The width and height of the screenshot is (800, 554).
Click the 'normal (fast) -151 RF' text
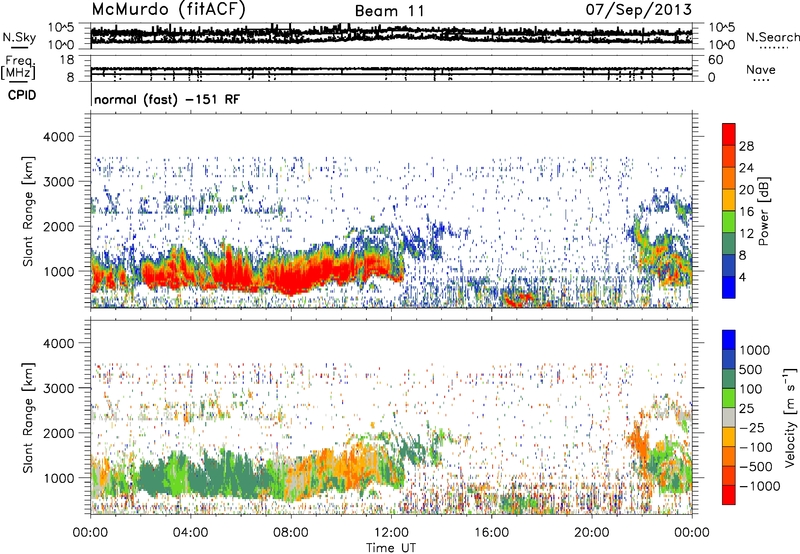(167, 99)
